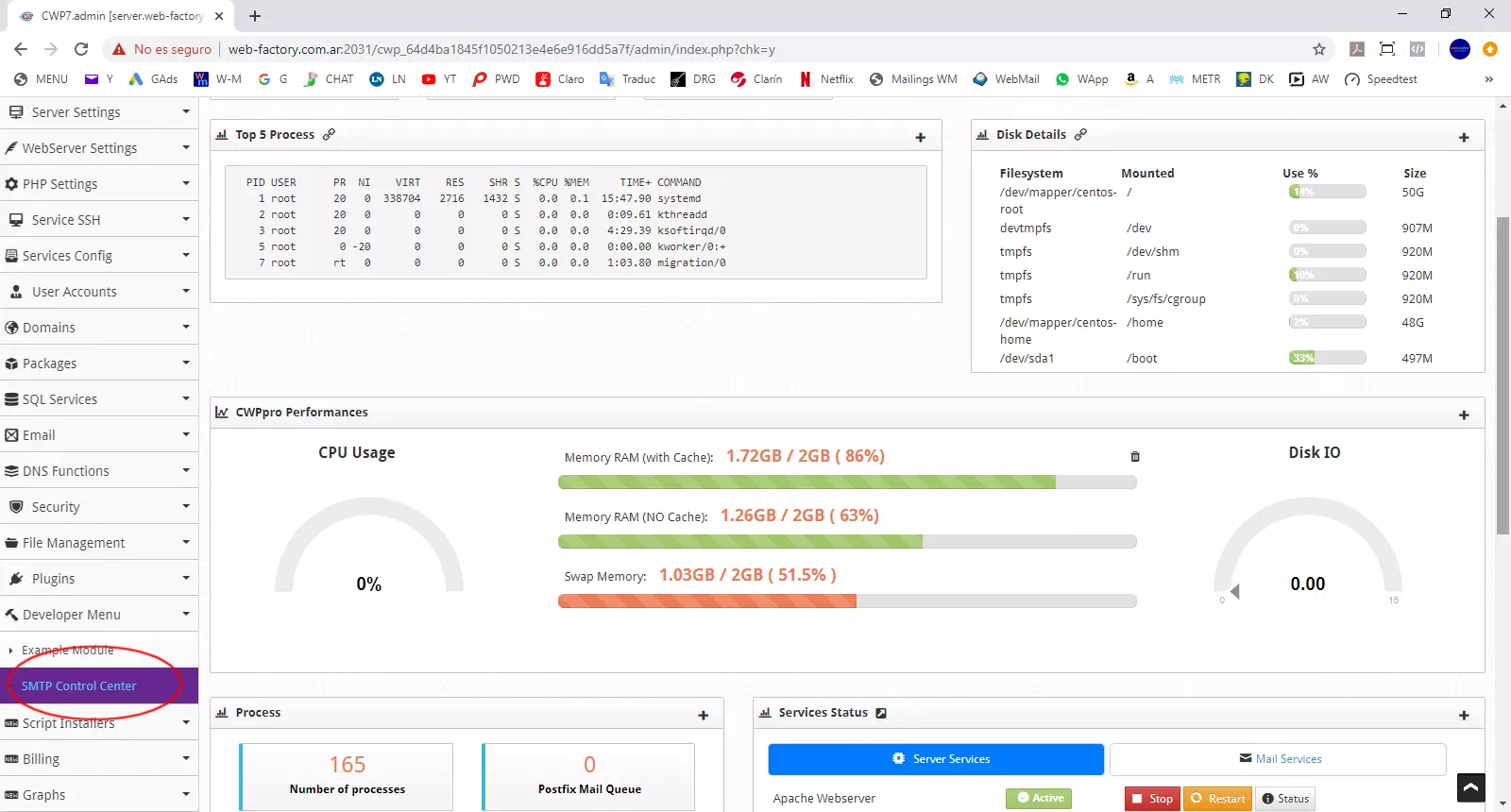Expand the Top 5 Process panel plus
The height and width of the screenshot is (812, 1511).
[x=920, y=138]
